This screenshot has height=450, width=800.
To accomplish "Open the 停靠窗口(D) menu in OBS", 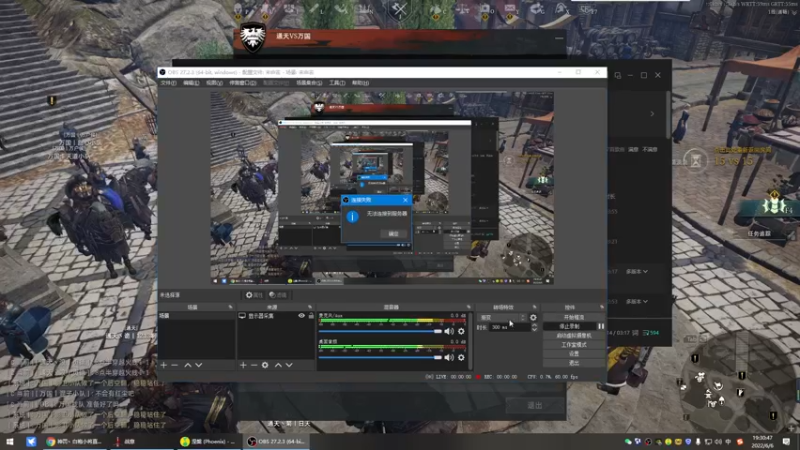I will [x=243, y=83].
